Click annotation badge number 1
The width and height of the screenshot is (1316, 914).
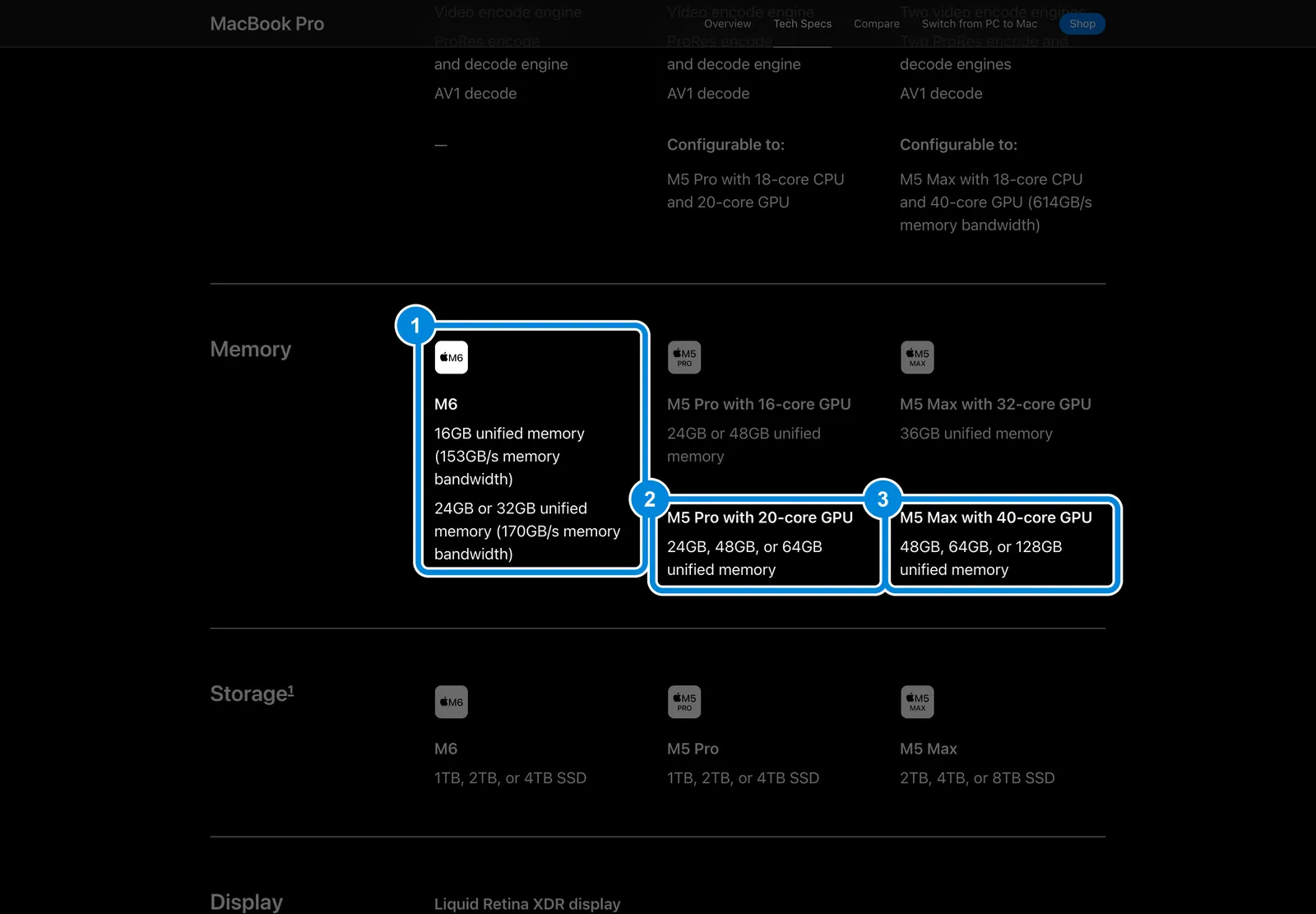pyautogui.click(x=415, y=326)
